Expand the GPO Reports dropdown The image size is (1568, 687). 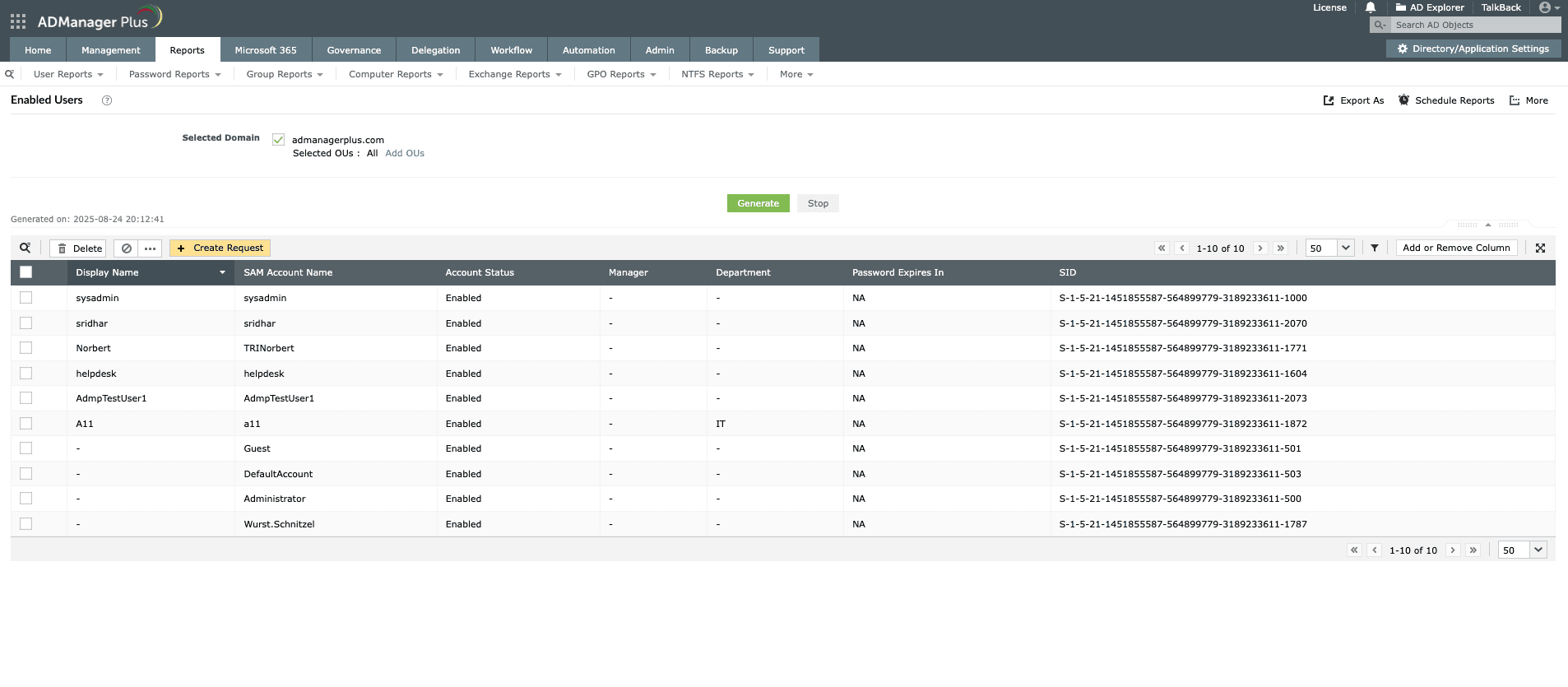621,74
